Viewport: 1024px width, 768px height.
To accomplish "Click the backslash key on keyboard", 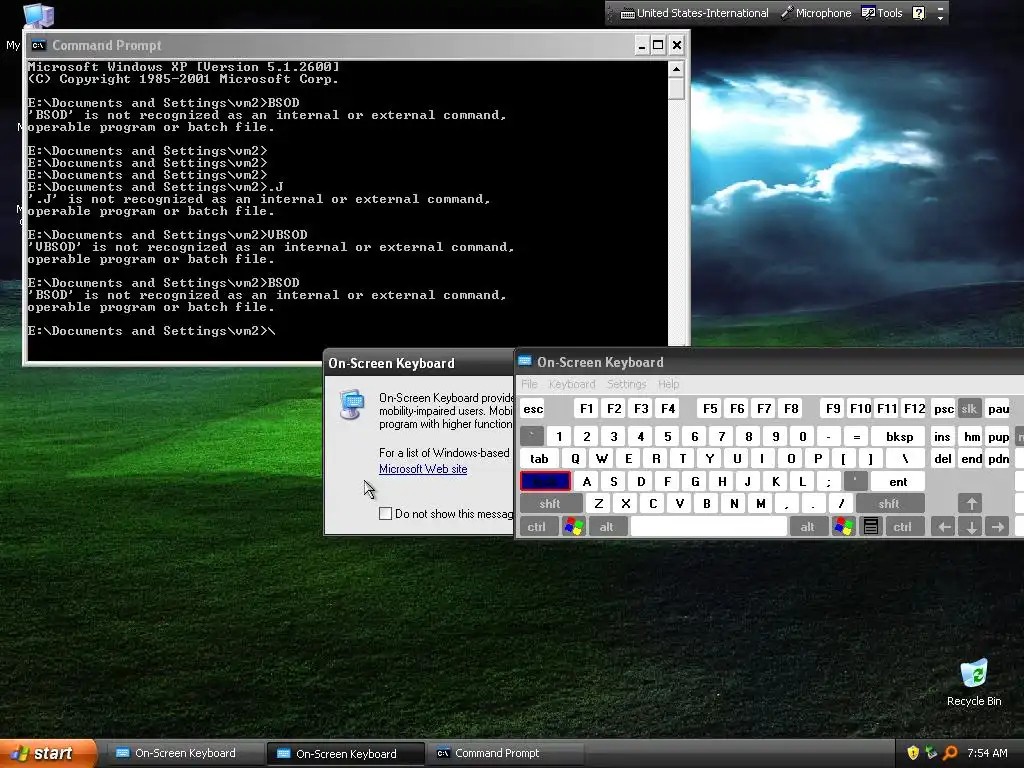I will click(905, 458).
